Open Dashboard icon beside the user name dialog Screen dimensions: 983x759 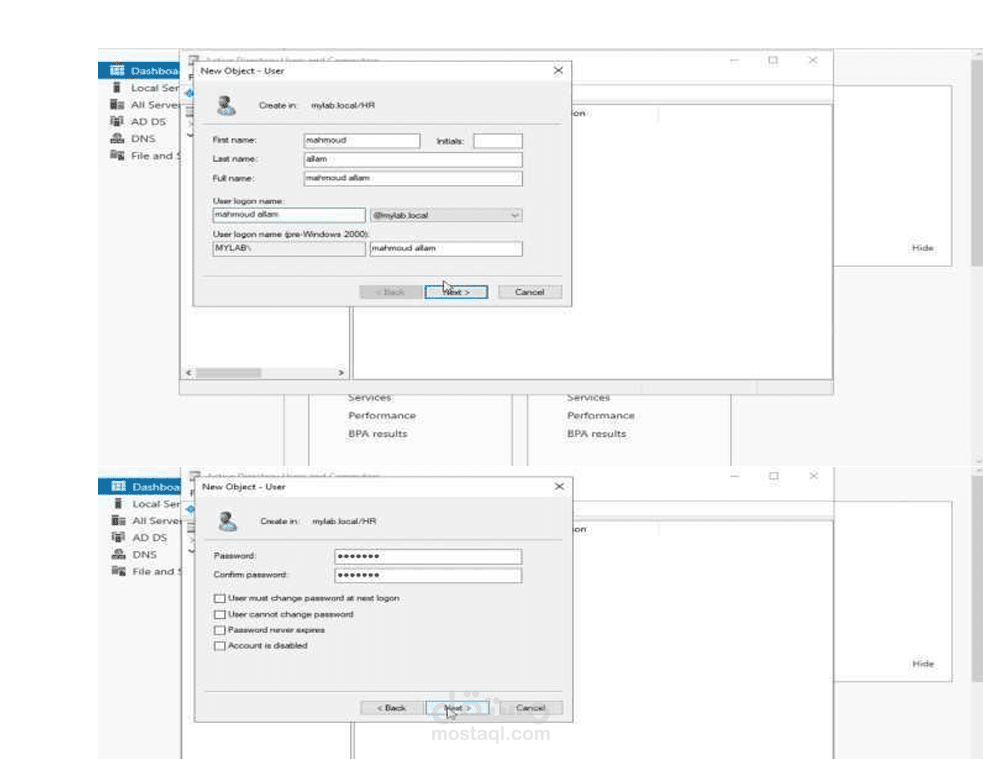(x=117, y=70)
